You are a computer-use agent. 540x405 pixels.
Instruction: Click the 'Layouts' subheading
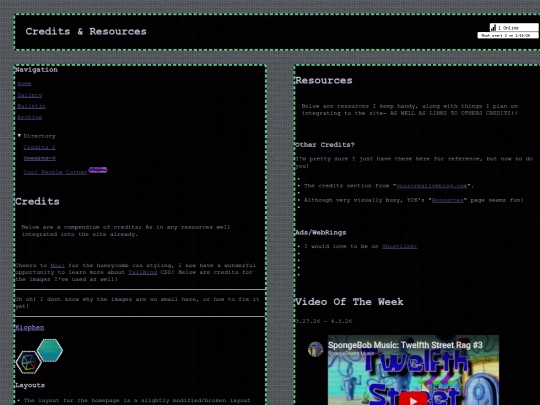(x=30, y=385)
